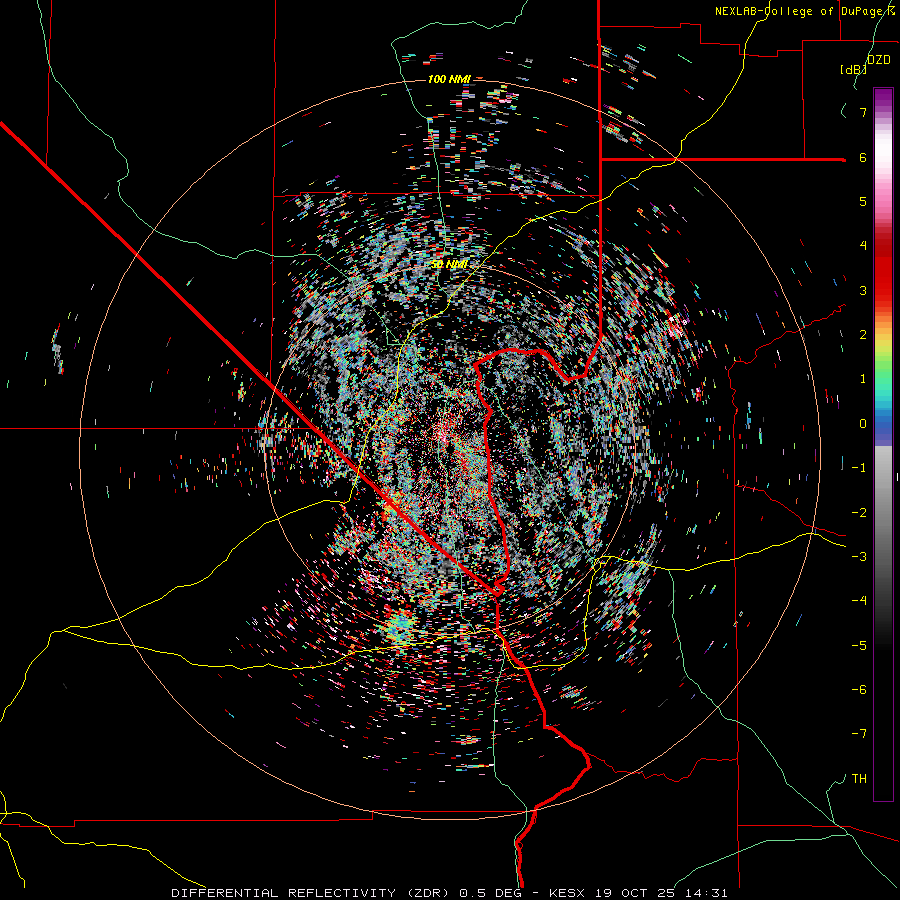
Task: Click the 2 value on the scale
Action: [863, 335]
